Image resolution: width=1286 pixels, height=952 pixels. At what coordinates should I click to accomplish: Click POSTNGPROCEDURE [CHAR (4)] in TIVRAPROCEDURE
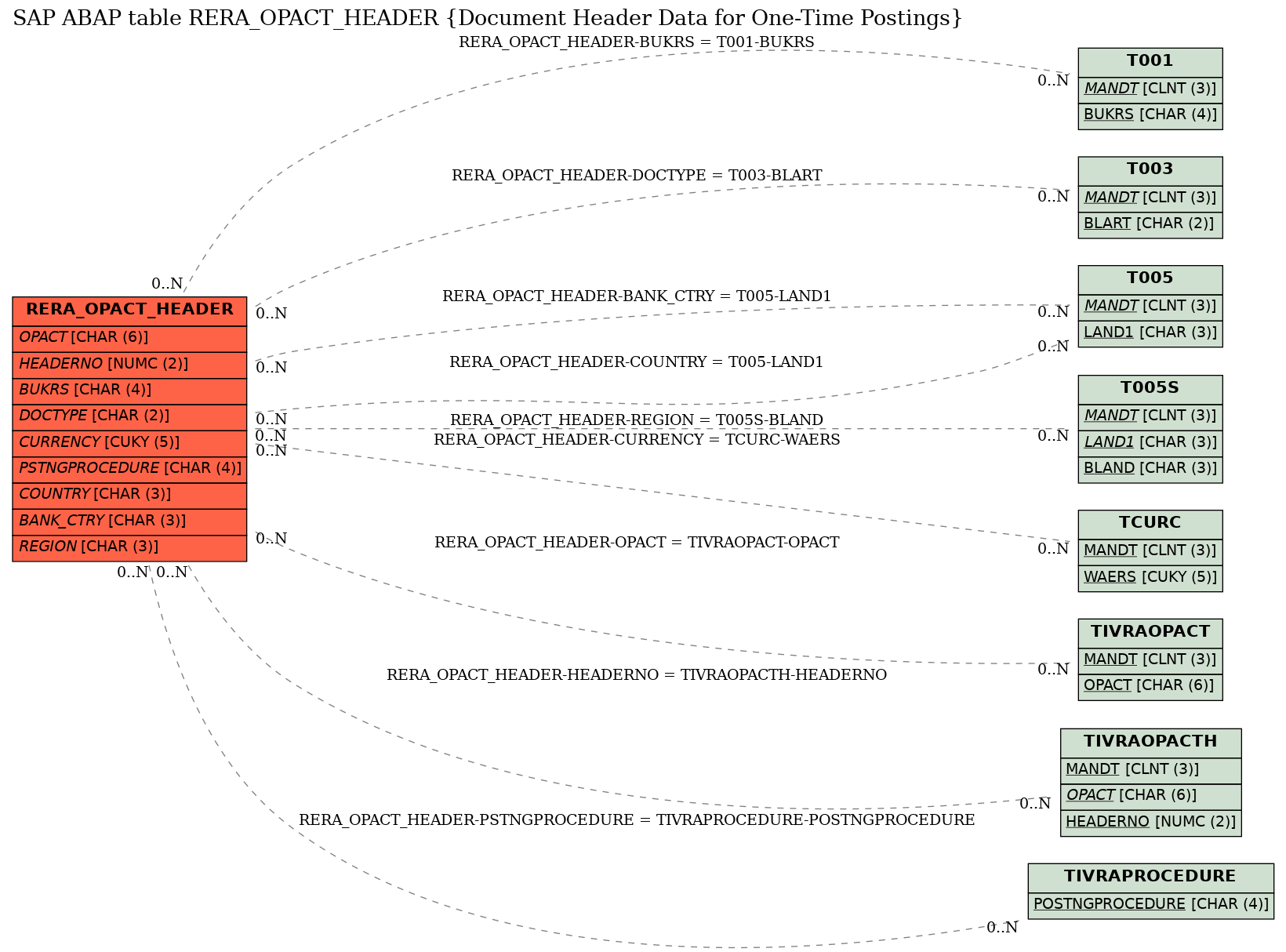[1150, 905]
